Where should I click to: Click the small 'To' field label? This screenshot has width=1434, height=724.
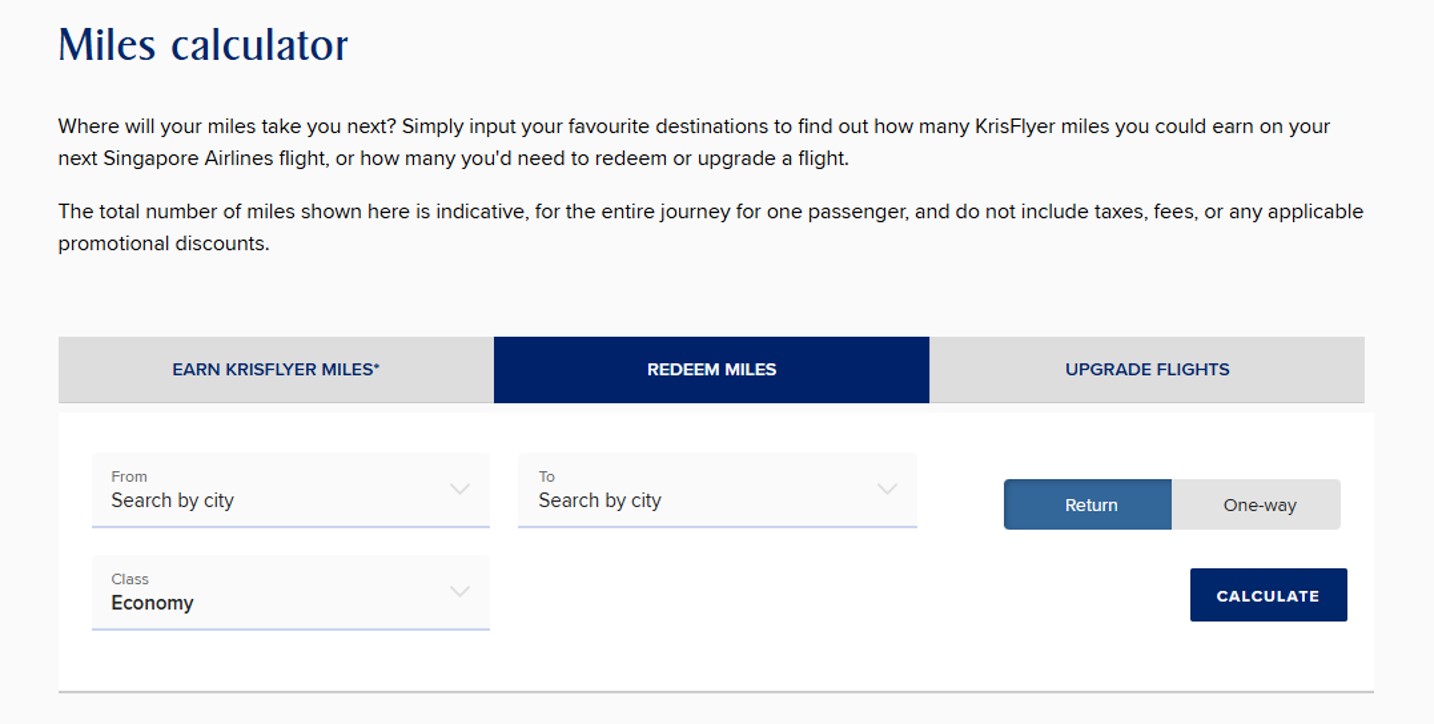(x=547, y=477)
